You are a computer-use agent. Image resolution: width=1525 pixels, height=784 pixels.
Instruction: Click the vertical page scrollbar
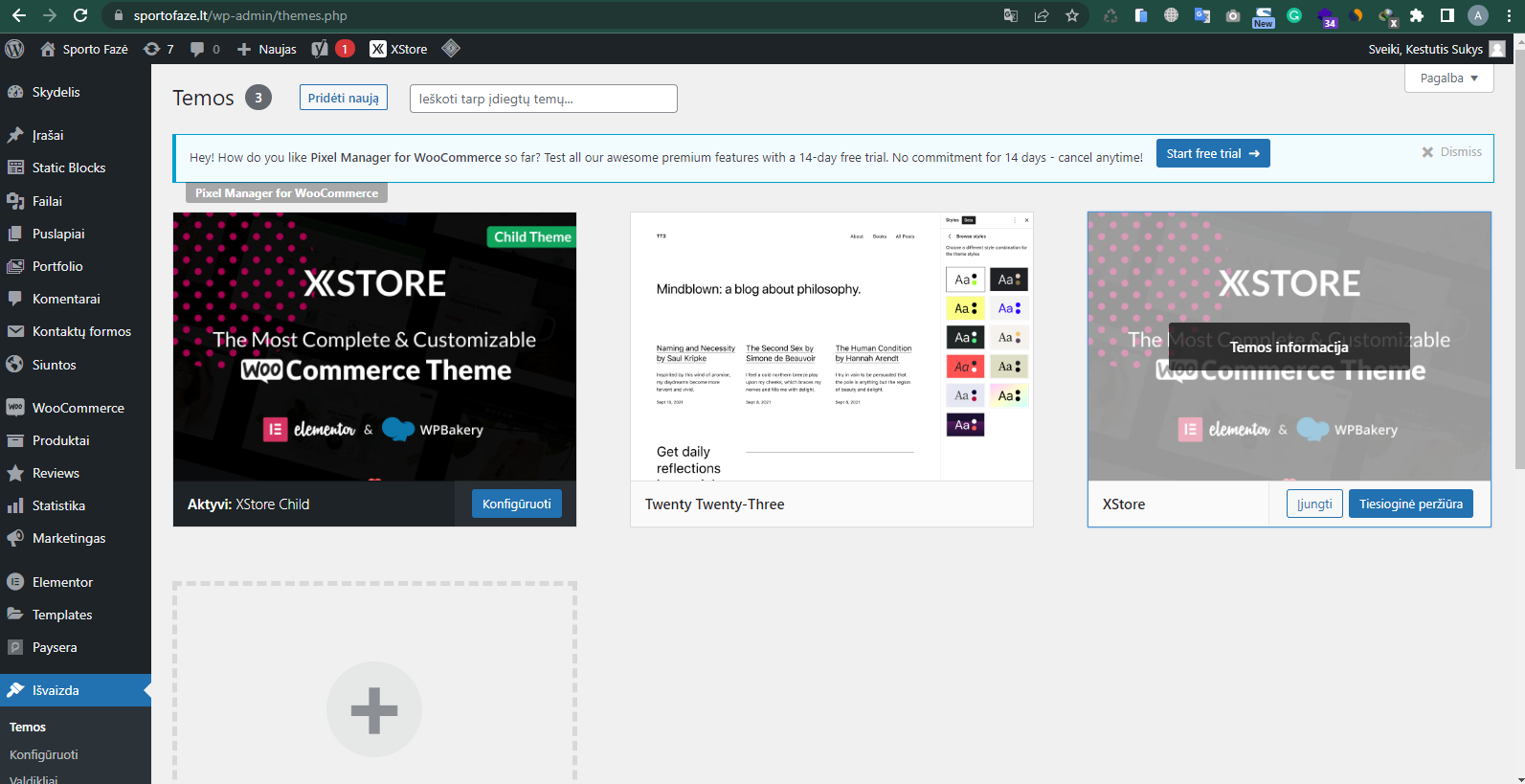pyautogui.click(x=1518, y=258)
